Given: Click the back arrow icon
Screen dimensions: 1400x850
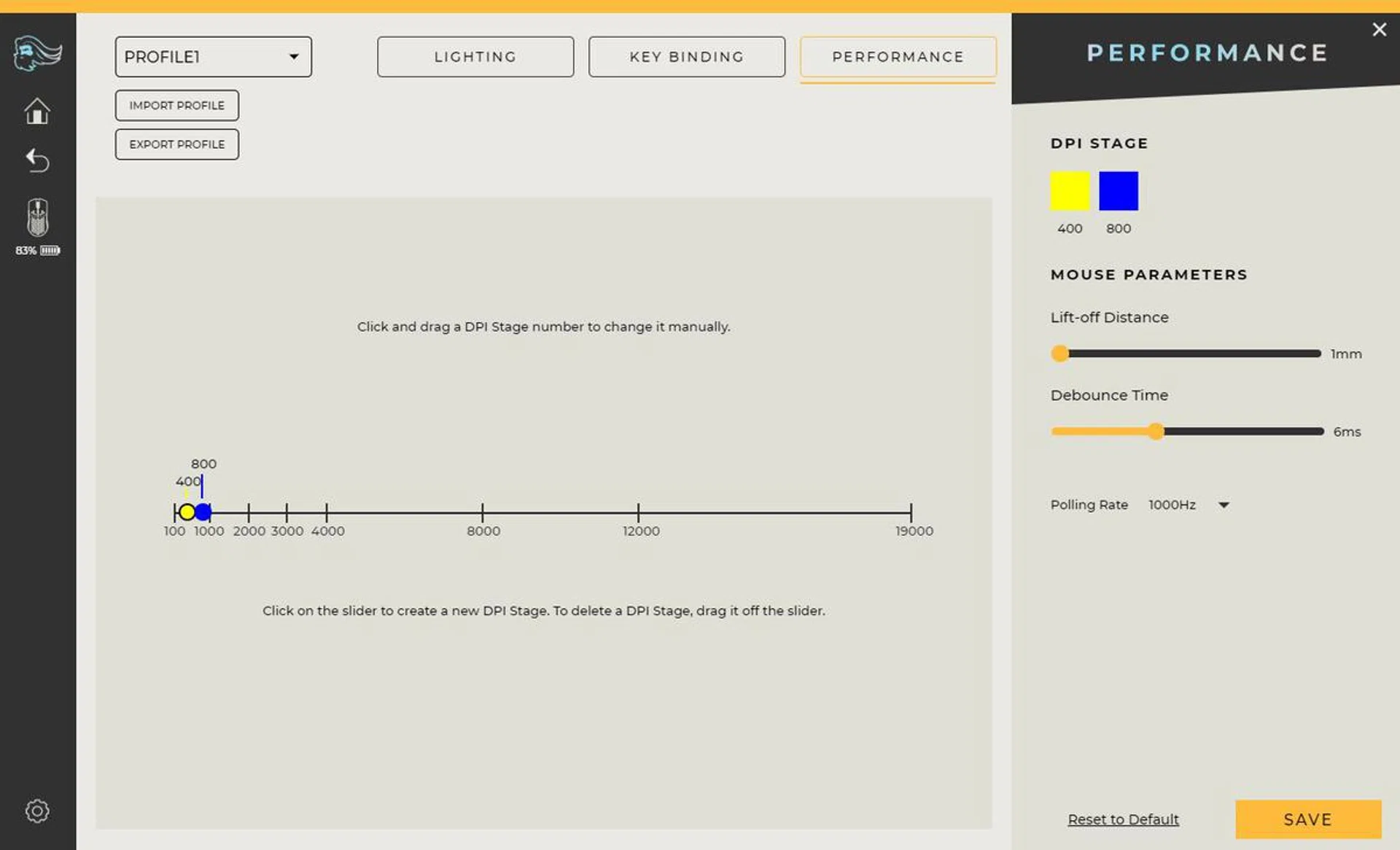Looking at the screenshot, I should 37,160.
